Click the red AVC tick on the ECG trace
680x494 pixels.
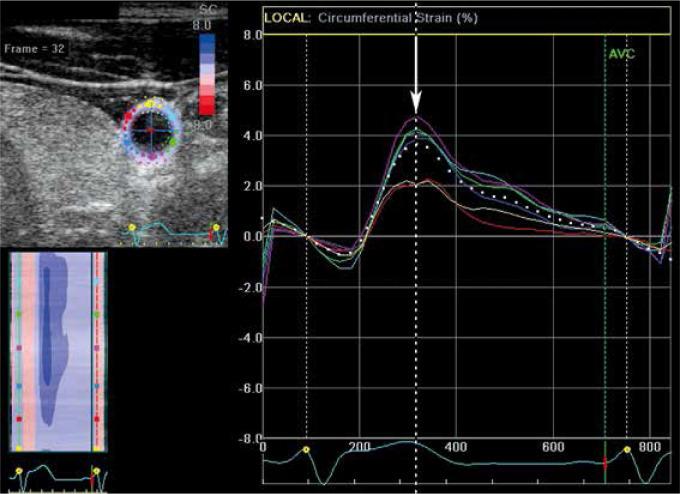pos(604,463)
